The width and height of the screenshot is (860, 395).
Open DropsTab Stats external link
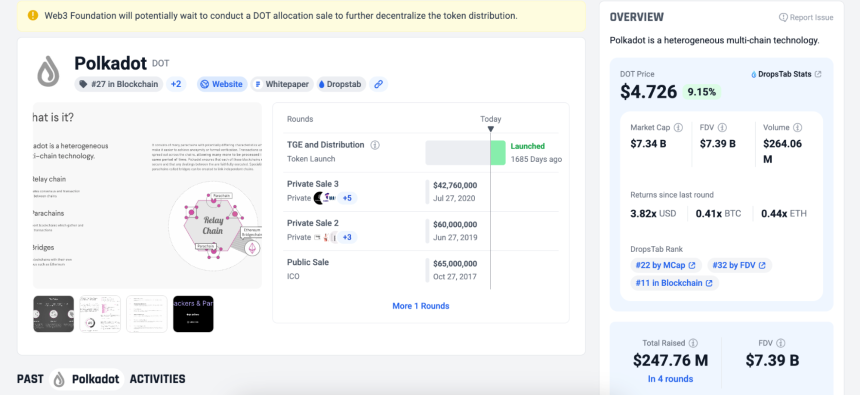tap(787, 74)
